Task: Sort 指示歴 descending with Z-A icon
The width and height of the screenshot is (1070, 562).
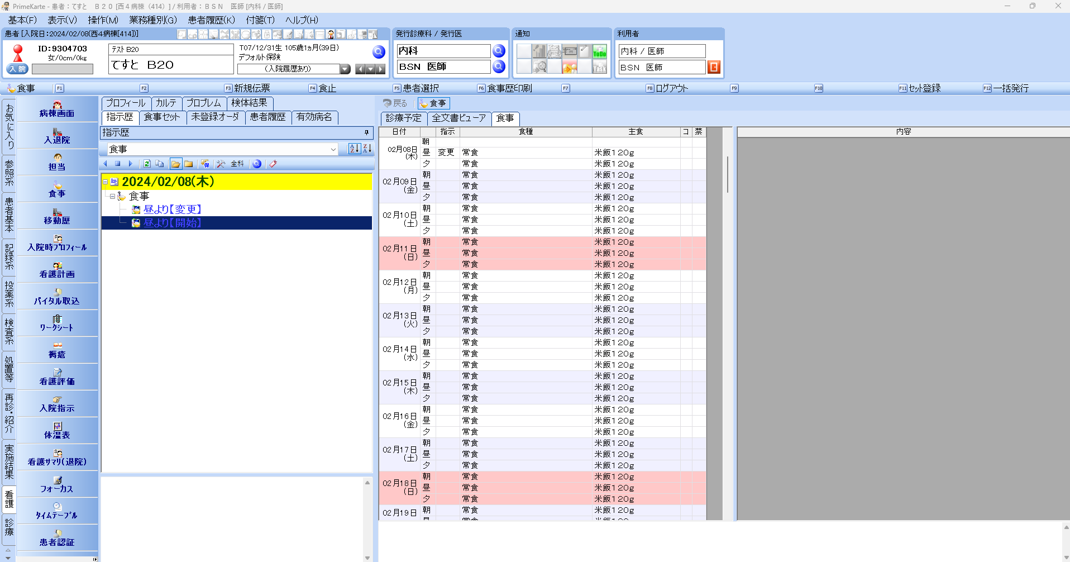Action: [x=367, y=149]
